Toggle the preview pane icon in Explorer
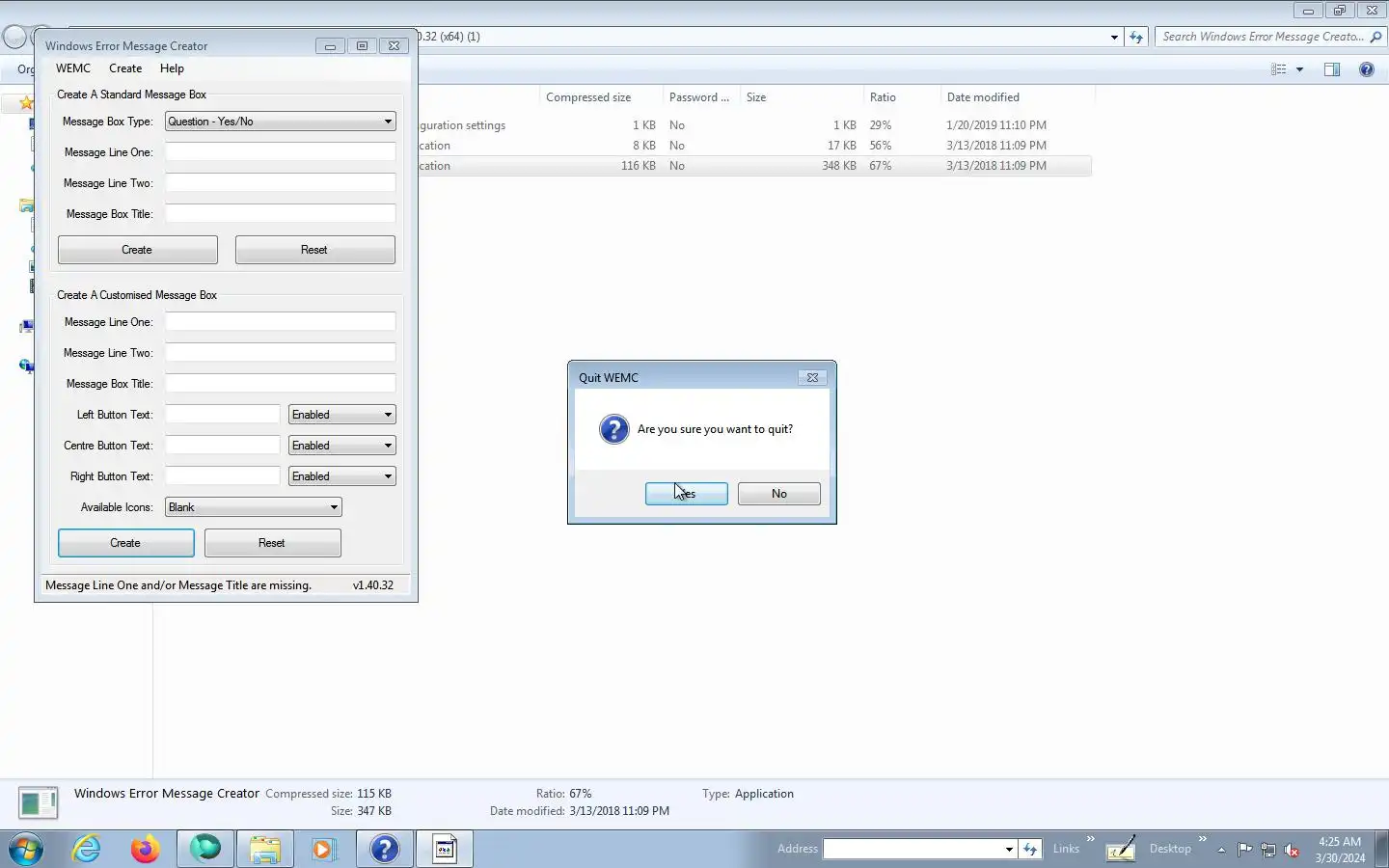The width and height of the screenshot is (1389, 868). (x=1332, y=69)
